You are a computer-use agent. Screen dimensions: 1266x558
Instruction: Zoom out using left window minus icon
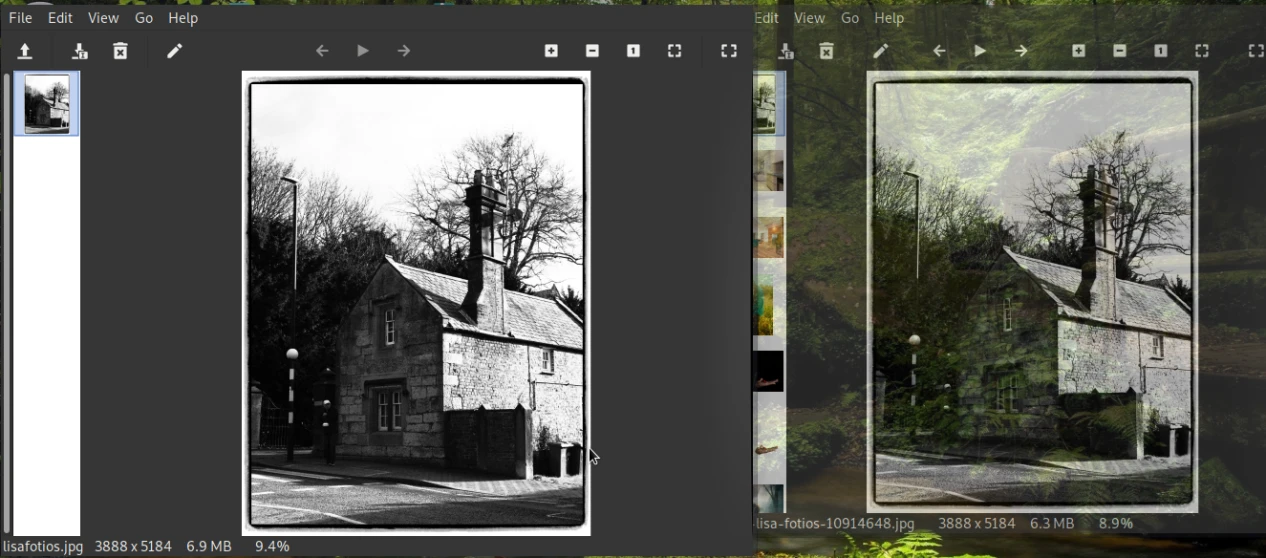tap(592, 51)
